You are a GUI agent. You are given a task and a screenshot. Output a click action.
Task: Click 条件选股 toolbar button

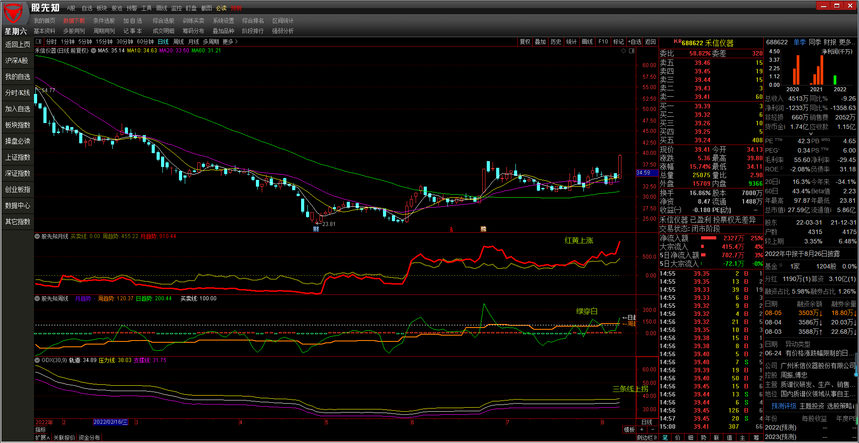click(104, 20)
